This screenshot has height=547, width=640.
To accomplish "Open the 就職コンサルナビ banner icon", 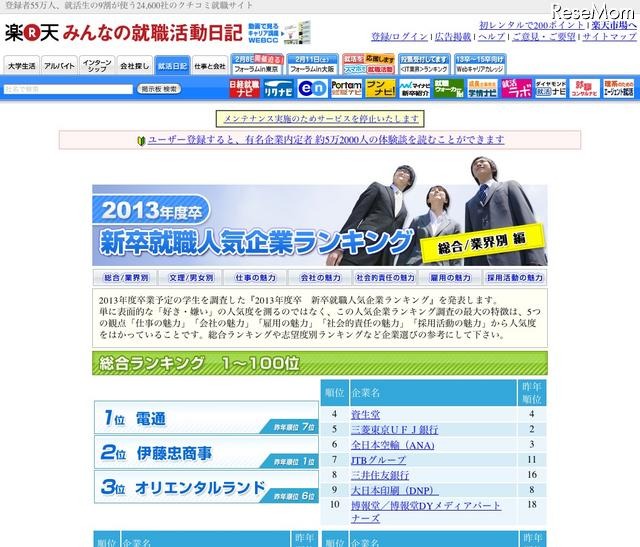I will point(585,88).
